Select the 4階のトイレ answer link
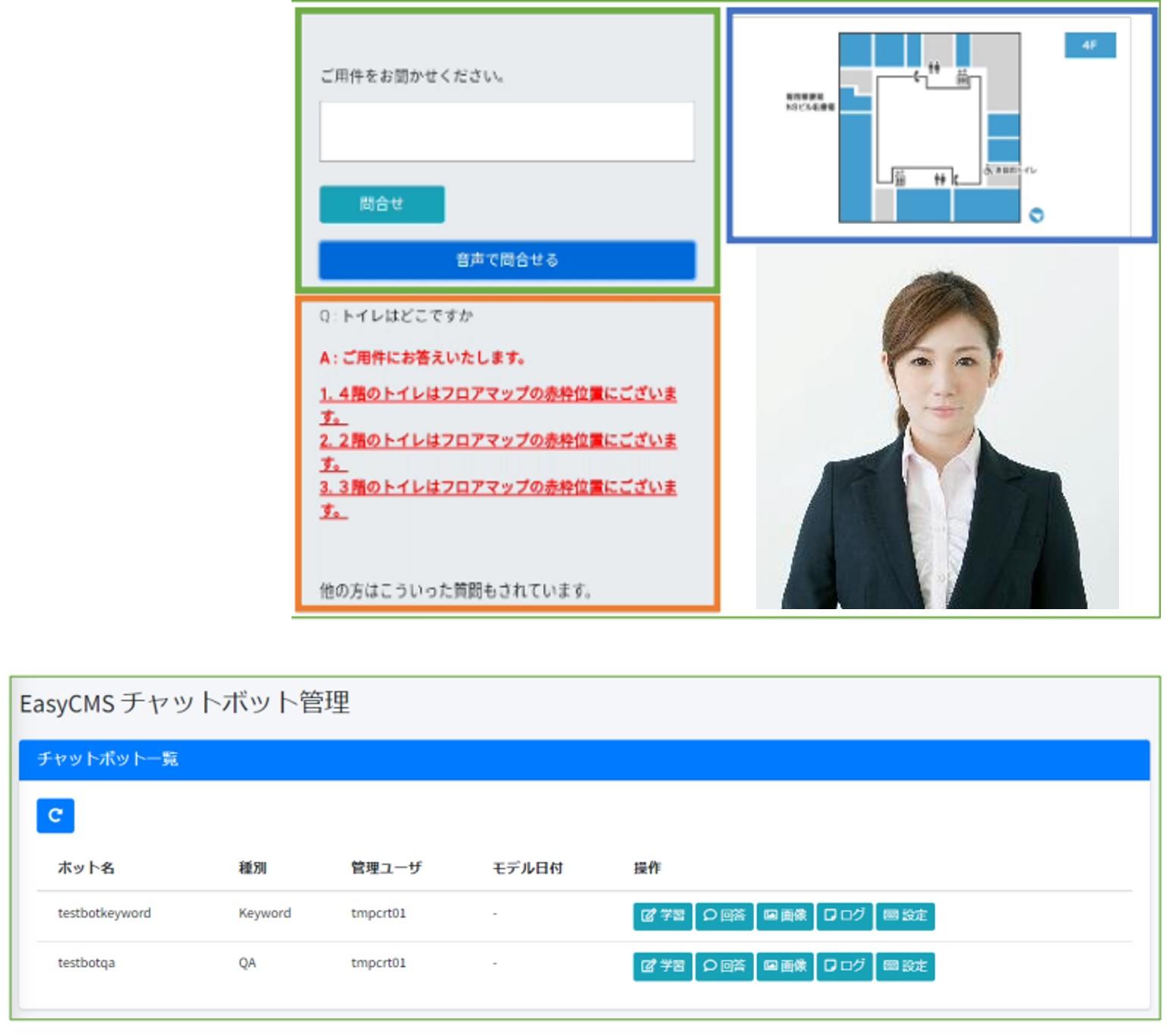The width and height of the screenshot is (1176, 1036). 497,394
